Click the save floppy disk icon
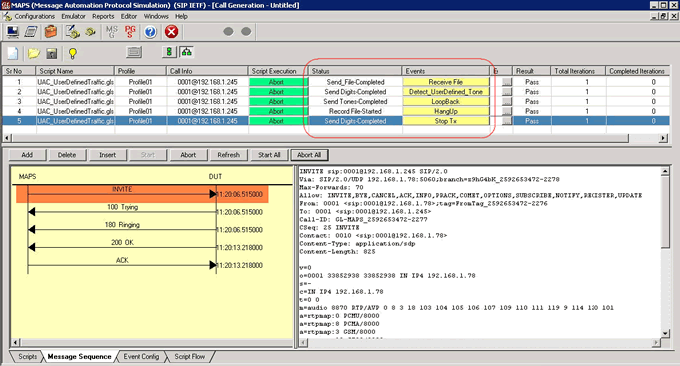 tap(52, 53)
